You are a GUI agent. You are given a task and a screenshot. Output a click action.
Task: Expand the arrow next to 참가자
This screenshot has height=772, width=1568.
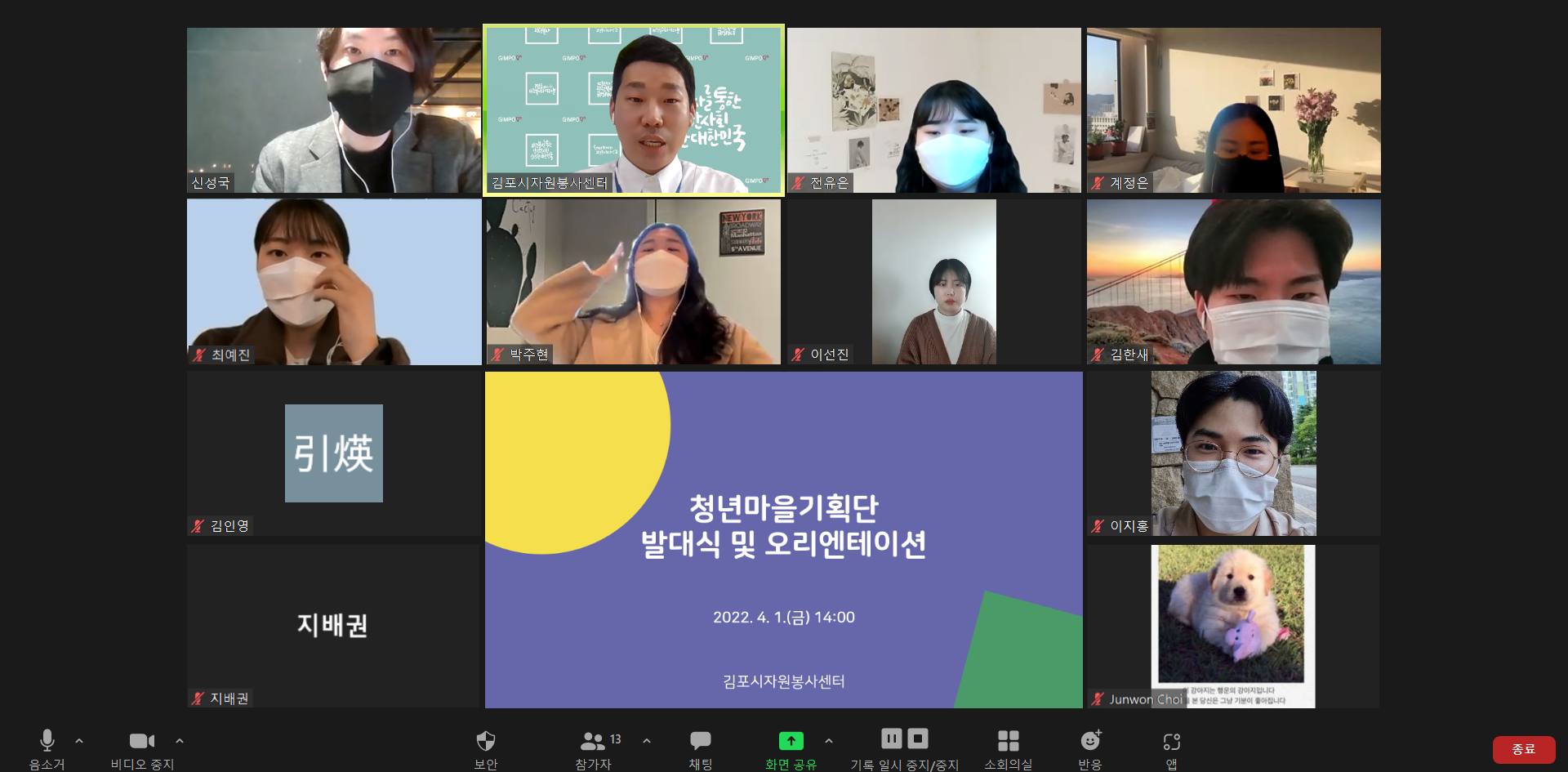coord(647,741)
